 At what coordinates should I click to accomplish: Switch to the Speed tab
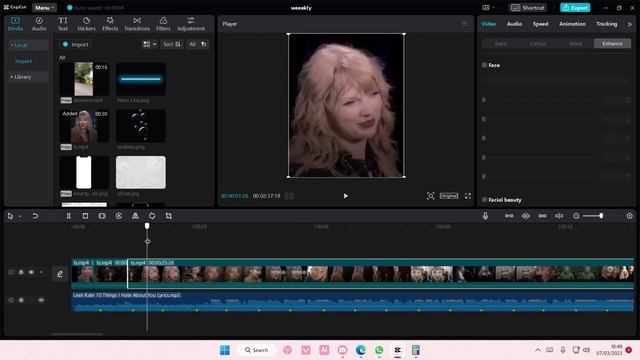pos(540,24)
